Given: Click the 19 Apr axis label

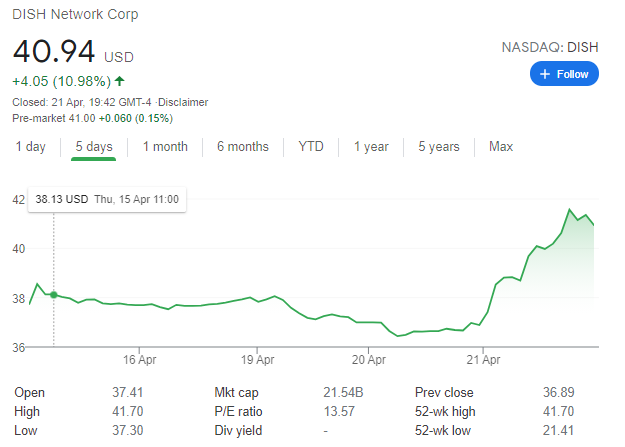Looking at the screenshot, I should click(x=257, y=360).
